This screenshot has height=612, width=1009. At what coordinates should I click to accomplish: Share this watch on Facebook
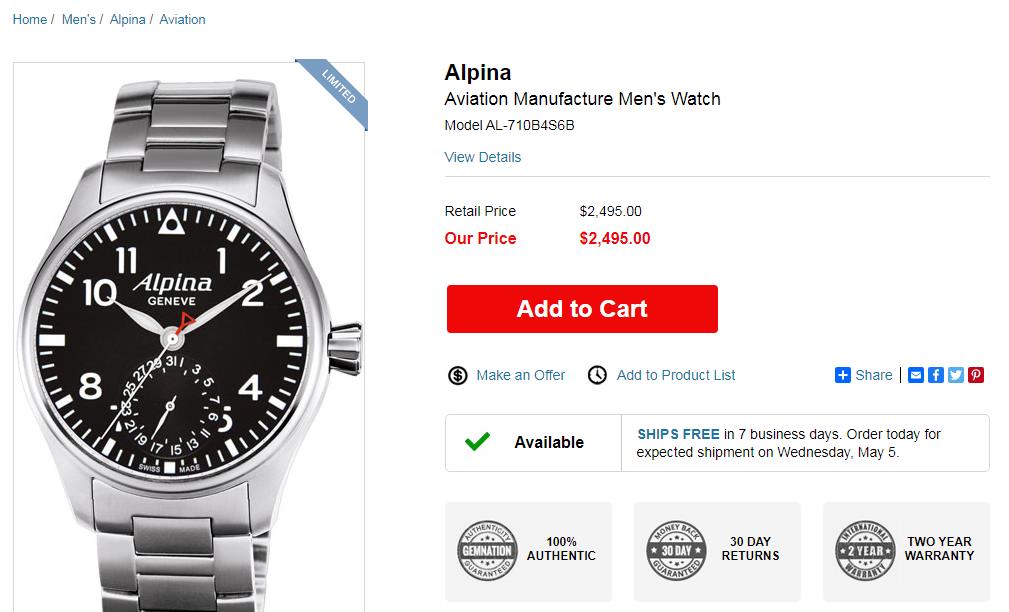tap(936, 375)
